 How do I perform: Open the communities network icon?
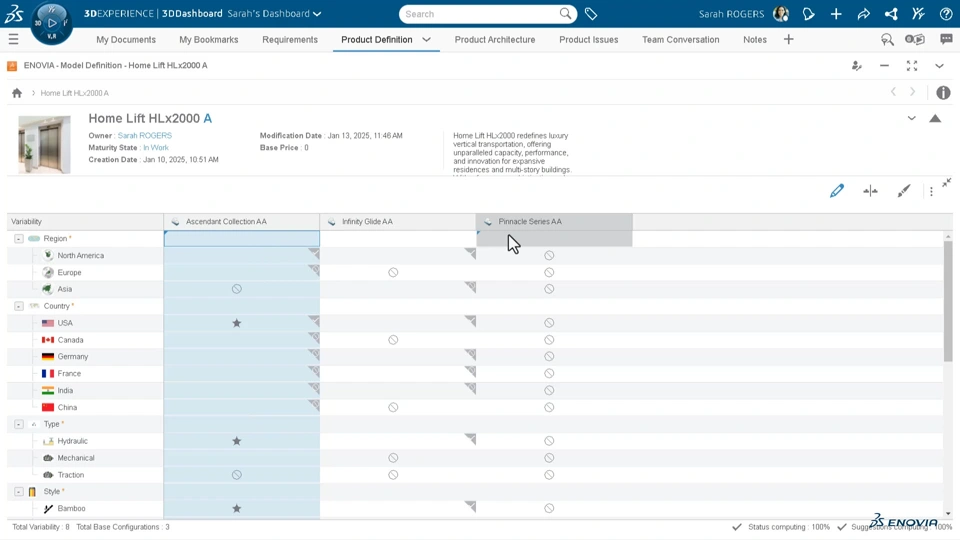891,13
